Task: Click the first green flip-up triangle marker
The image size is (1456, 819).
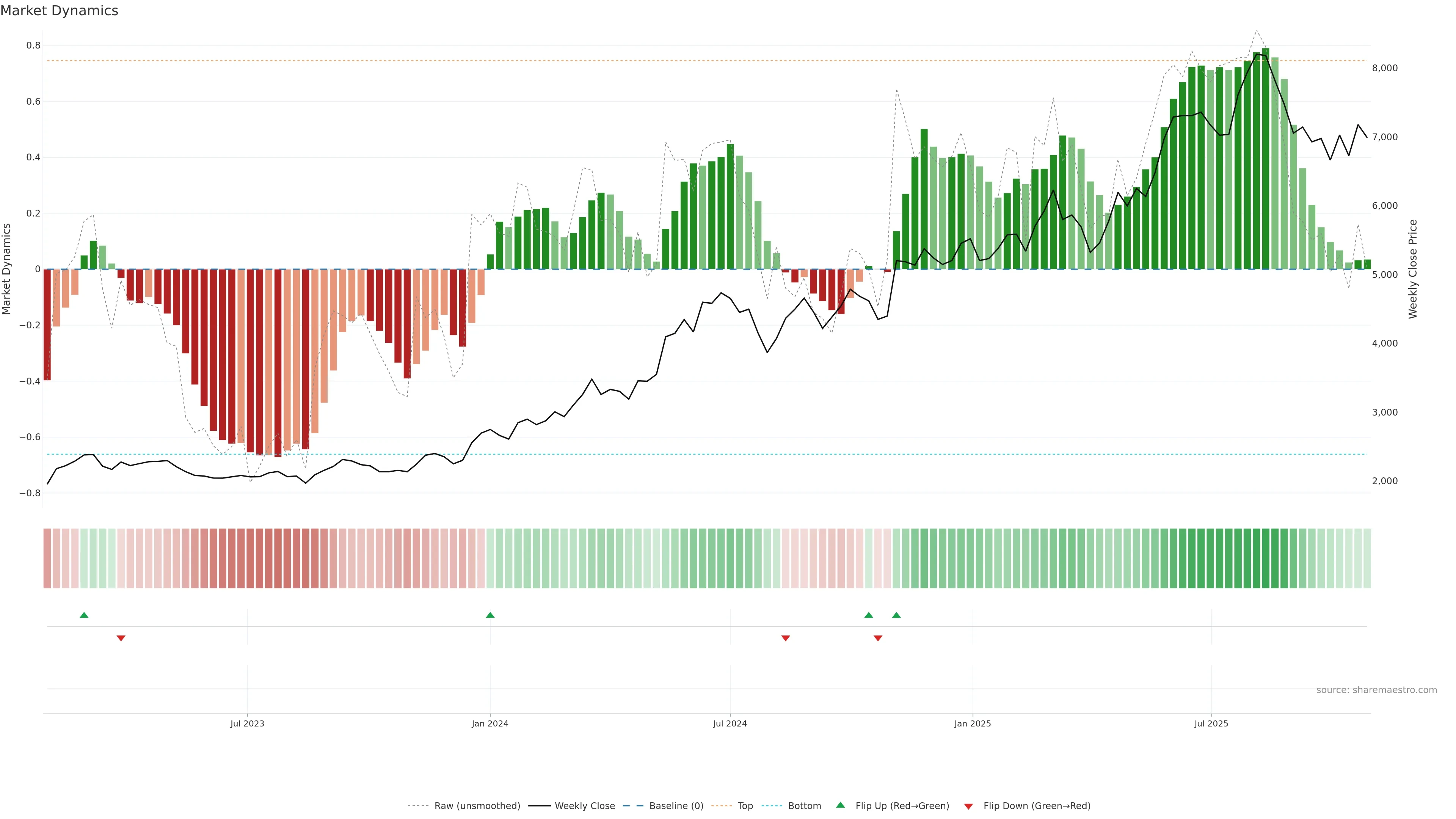Action: coord(84,615)
